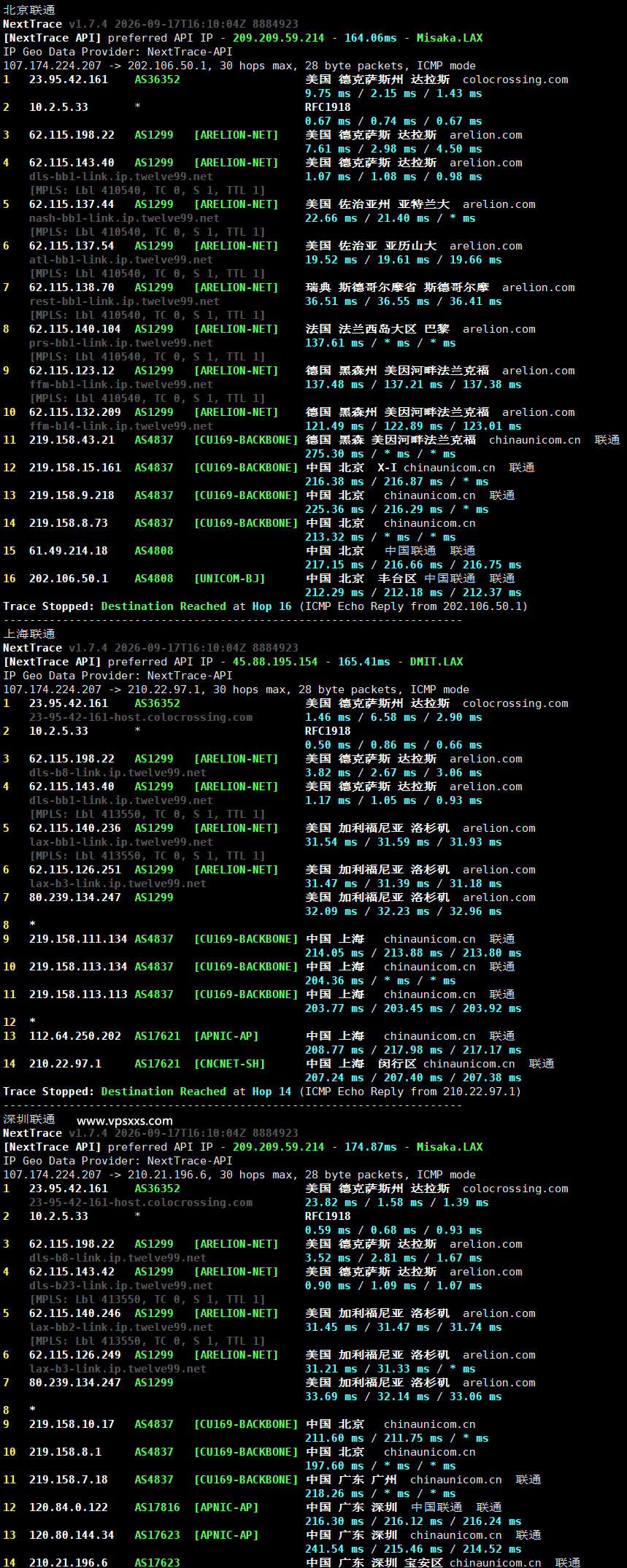The width and height of the screenshot is (627, 1568).
Task: Click hostname dls-b23-link.ip.twelve99.net
Action: coord(121,1286)
